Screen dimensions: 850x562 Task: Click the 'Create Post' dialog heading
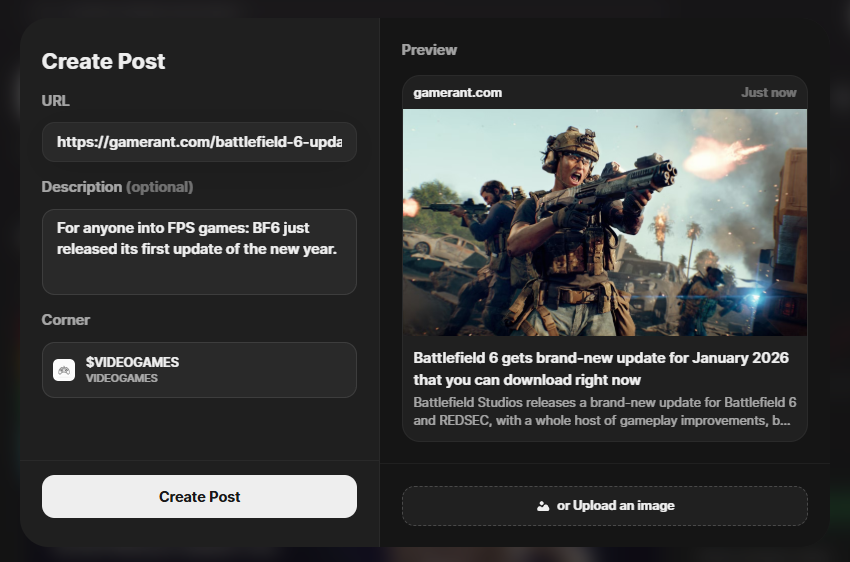pyautogui.click(x=104, y=61)
